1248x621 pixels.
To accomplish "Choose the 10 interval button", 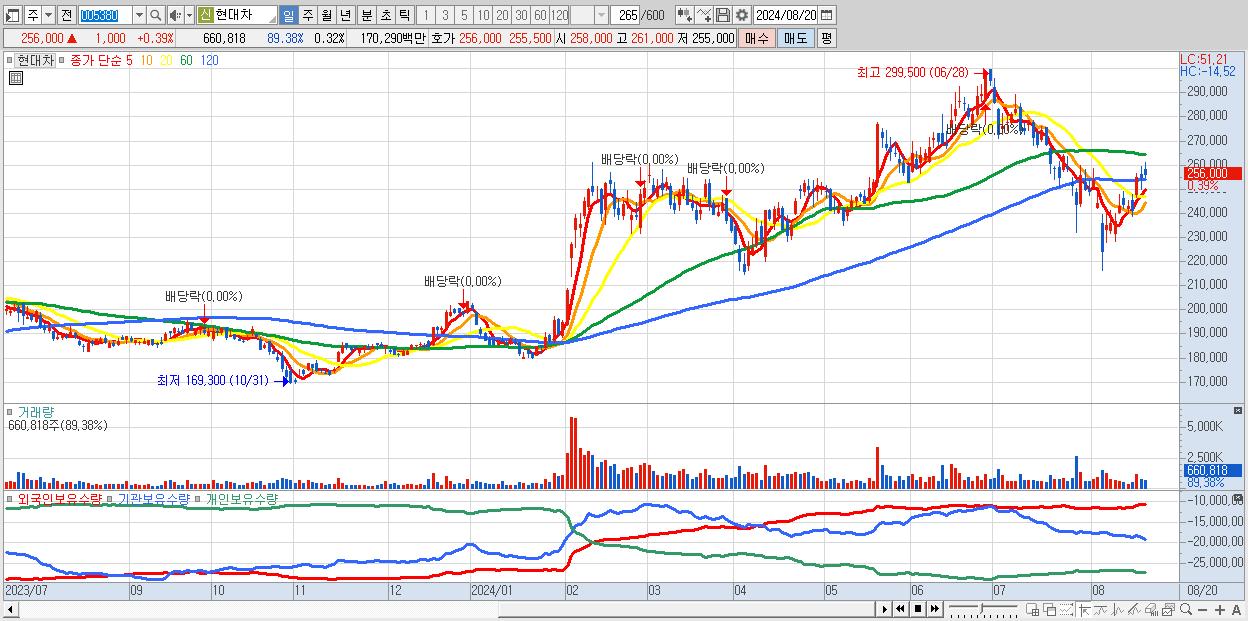I will click(483, 15).
